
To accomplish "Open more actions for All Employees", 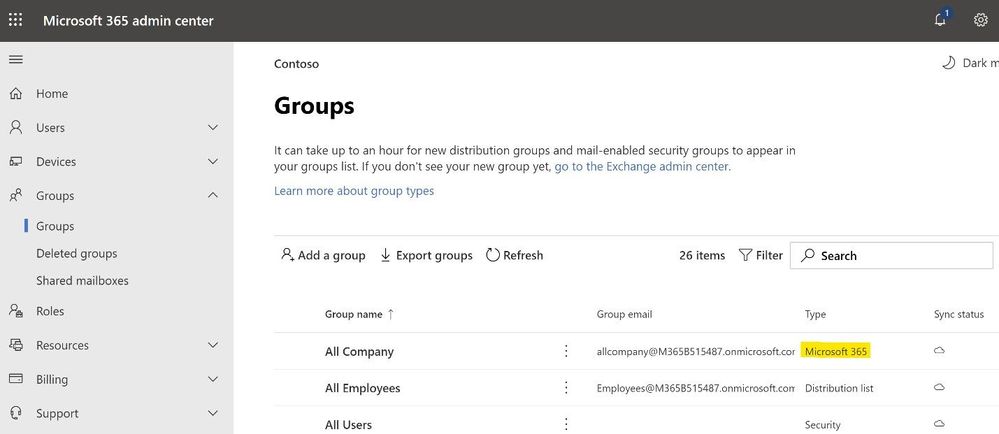I will point(566,387).
